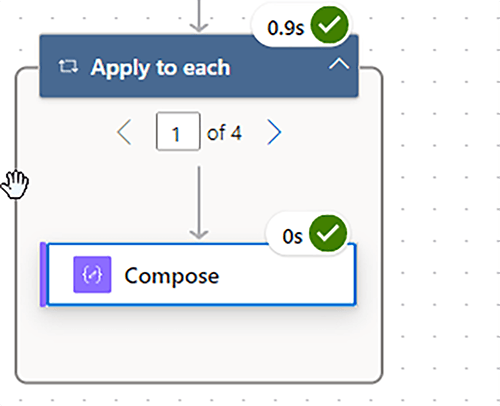Click empty area inside loop below Compose
This screenshot has width=500, height=406.
[199, 345]
